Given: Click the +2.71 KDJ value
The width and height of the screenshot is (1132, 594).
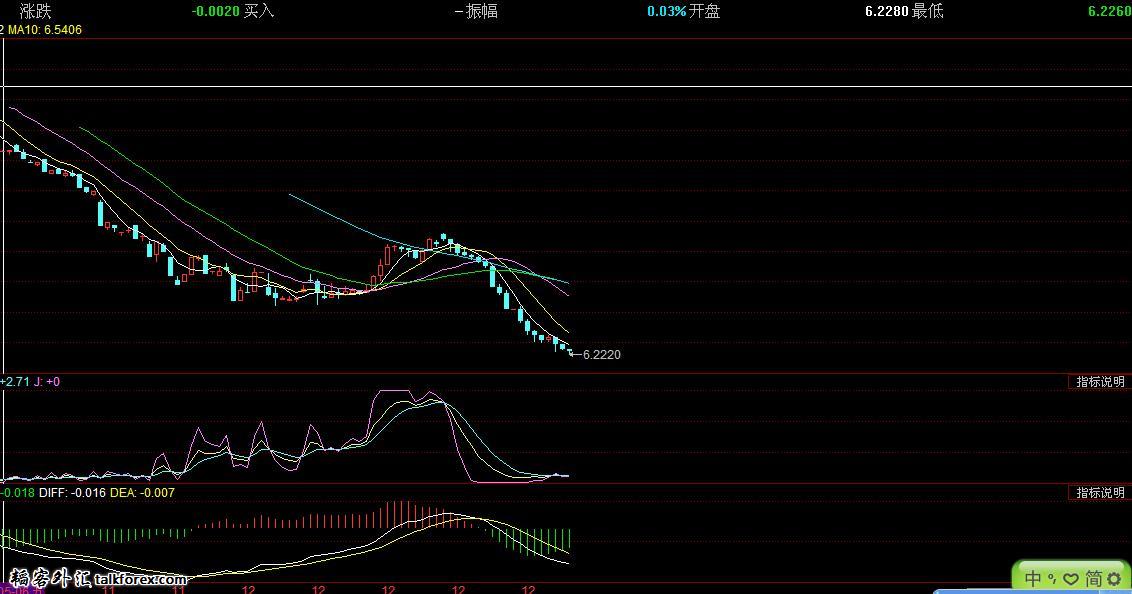Looking at the screenshot, I should point(15,382).
